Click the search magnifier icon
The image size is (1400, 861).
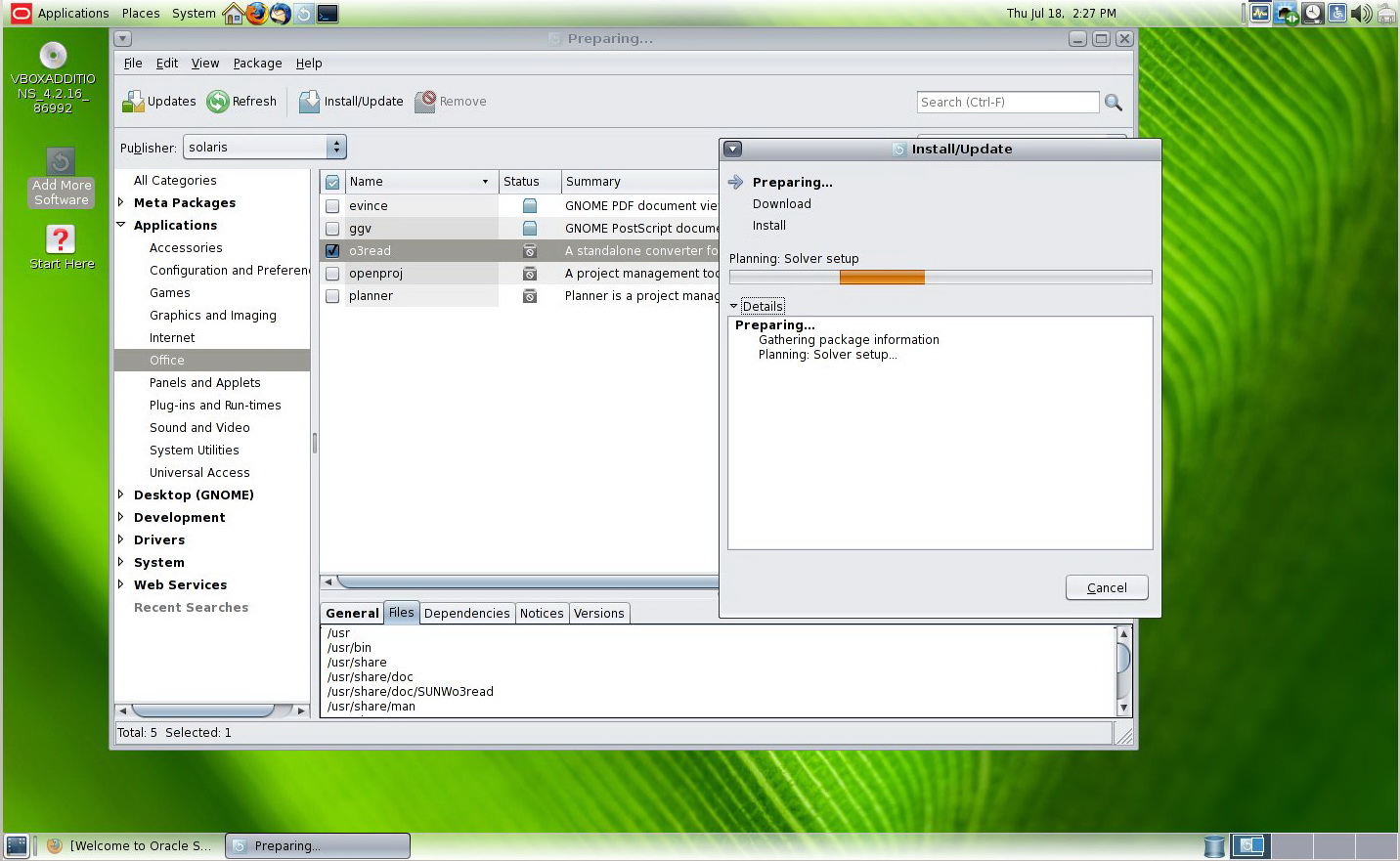(x=1113, y=102)
